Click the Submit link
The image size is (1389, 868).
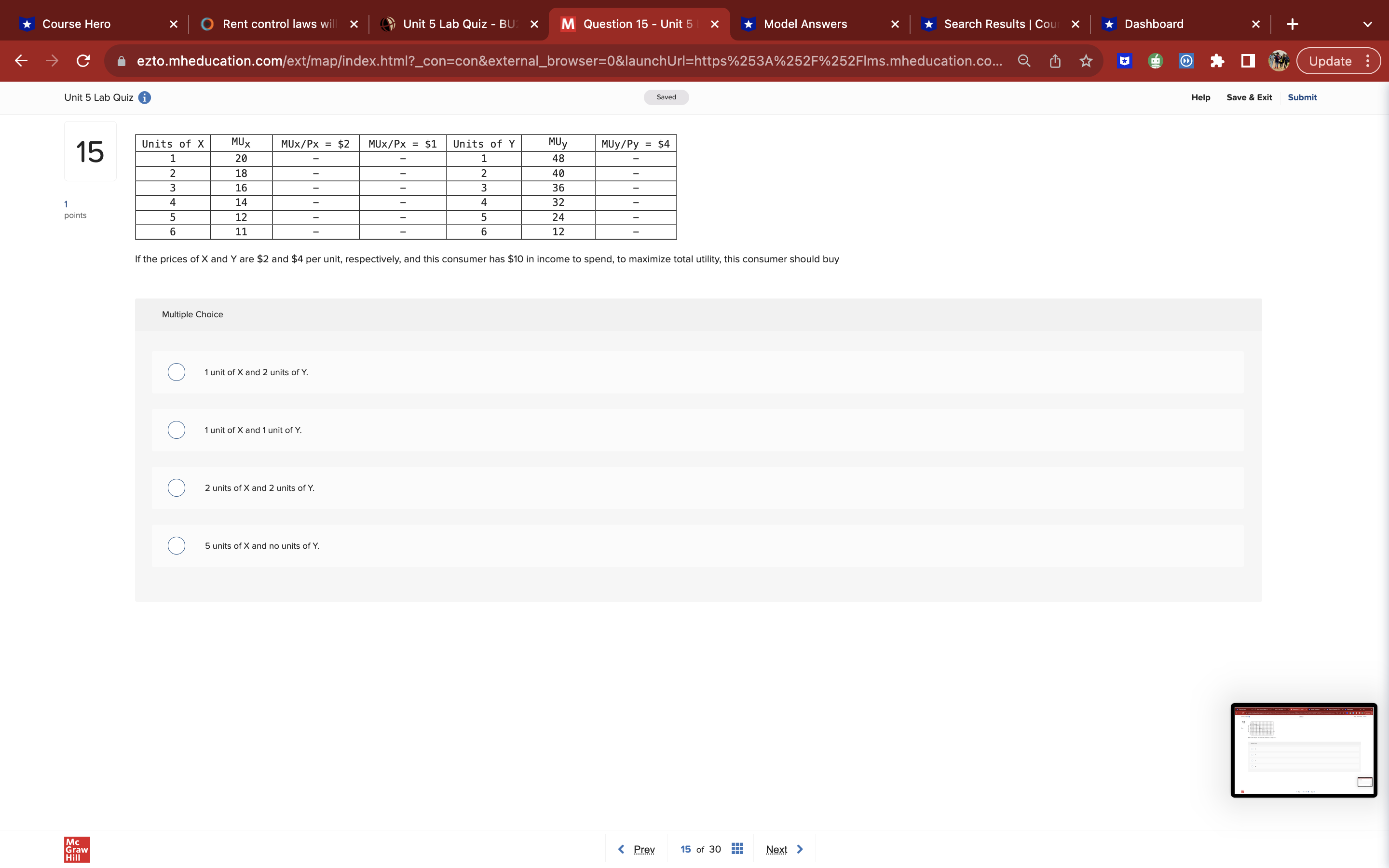(x=1301, y=97)
